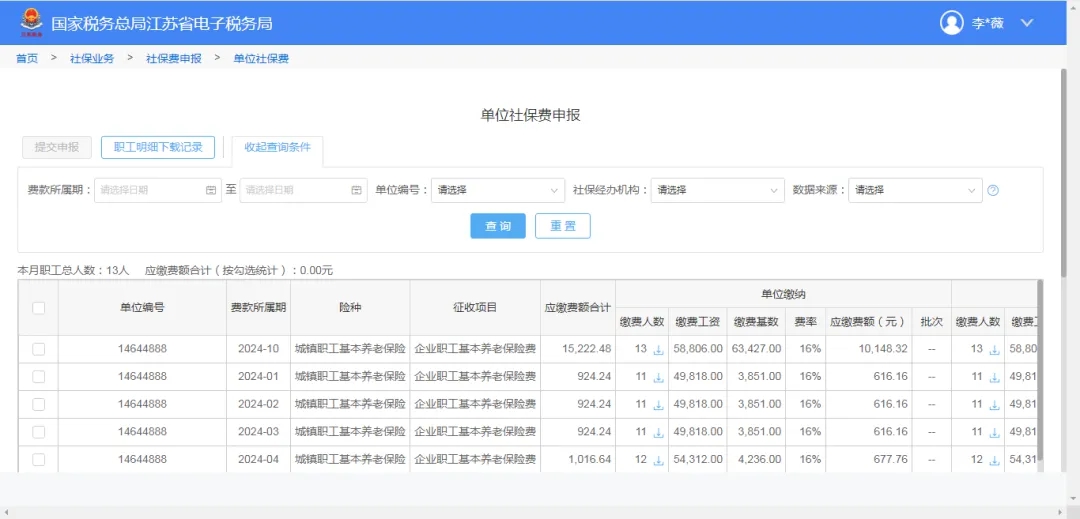
Task: Click the 查询 button
Action: (x=498, y=226)
